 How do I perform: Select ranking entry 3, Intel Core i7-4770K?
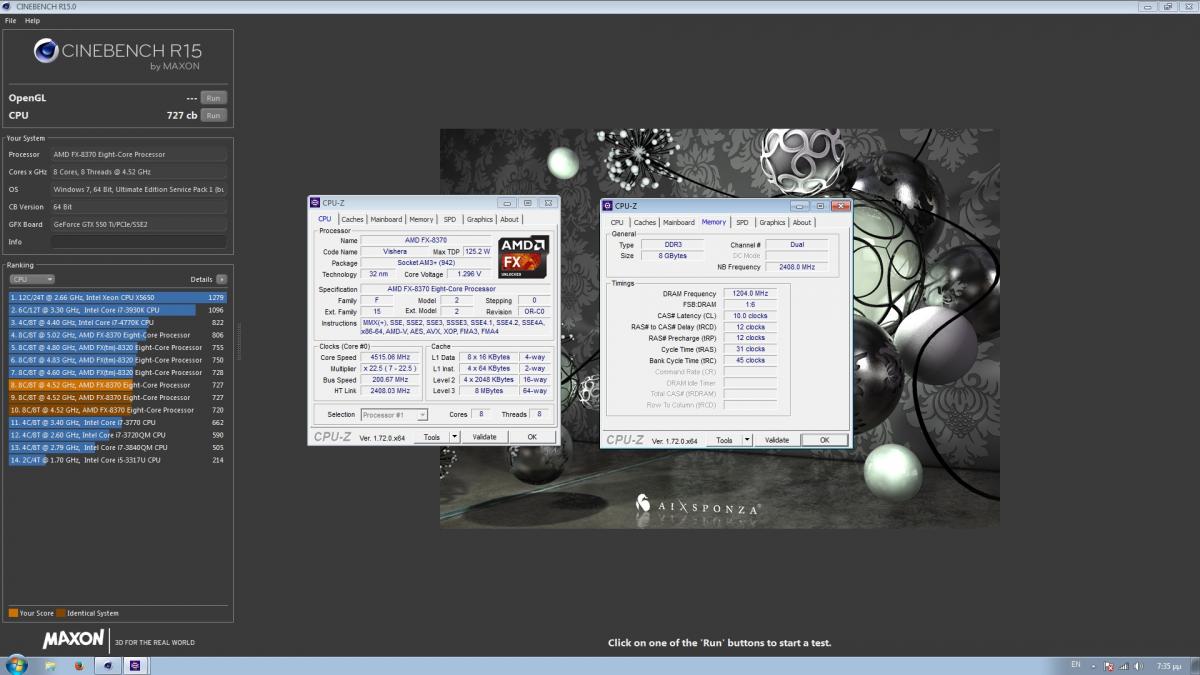118,322
